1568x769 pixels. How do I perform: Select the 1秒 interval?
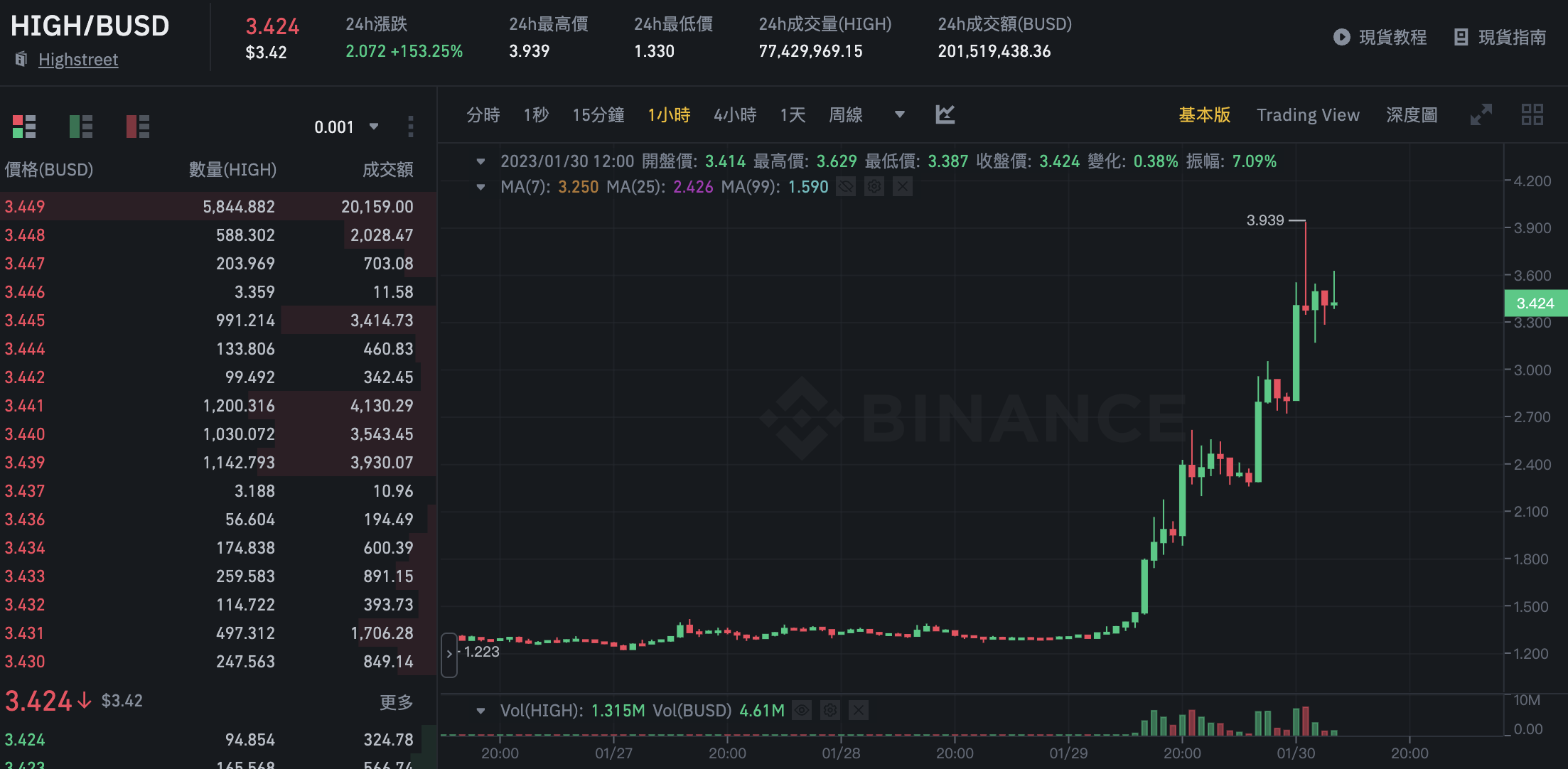(536, 114)
